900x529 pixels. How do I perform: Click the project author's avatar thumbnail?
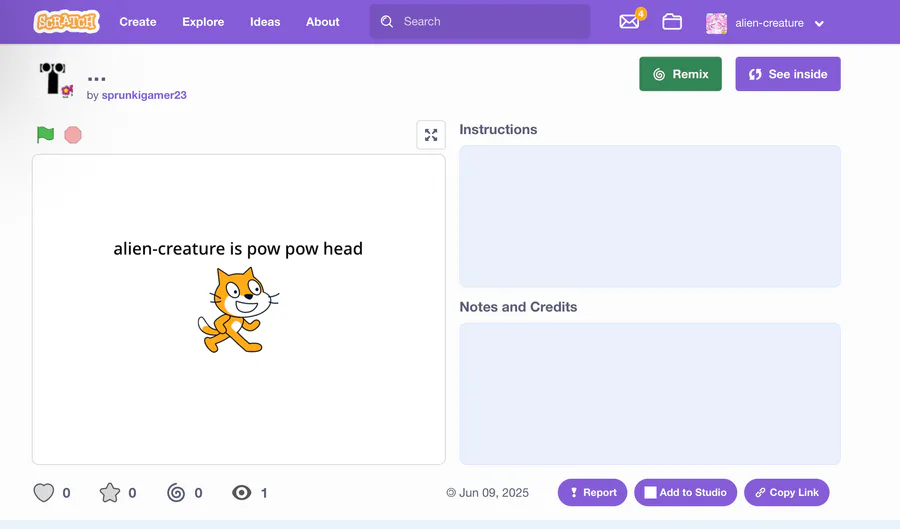[x=56, y=80]
